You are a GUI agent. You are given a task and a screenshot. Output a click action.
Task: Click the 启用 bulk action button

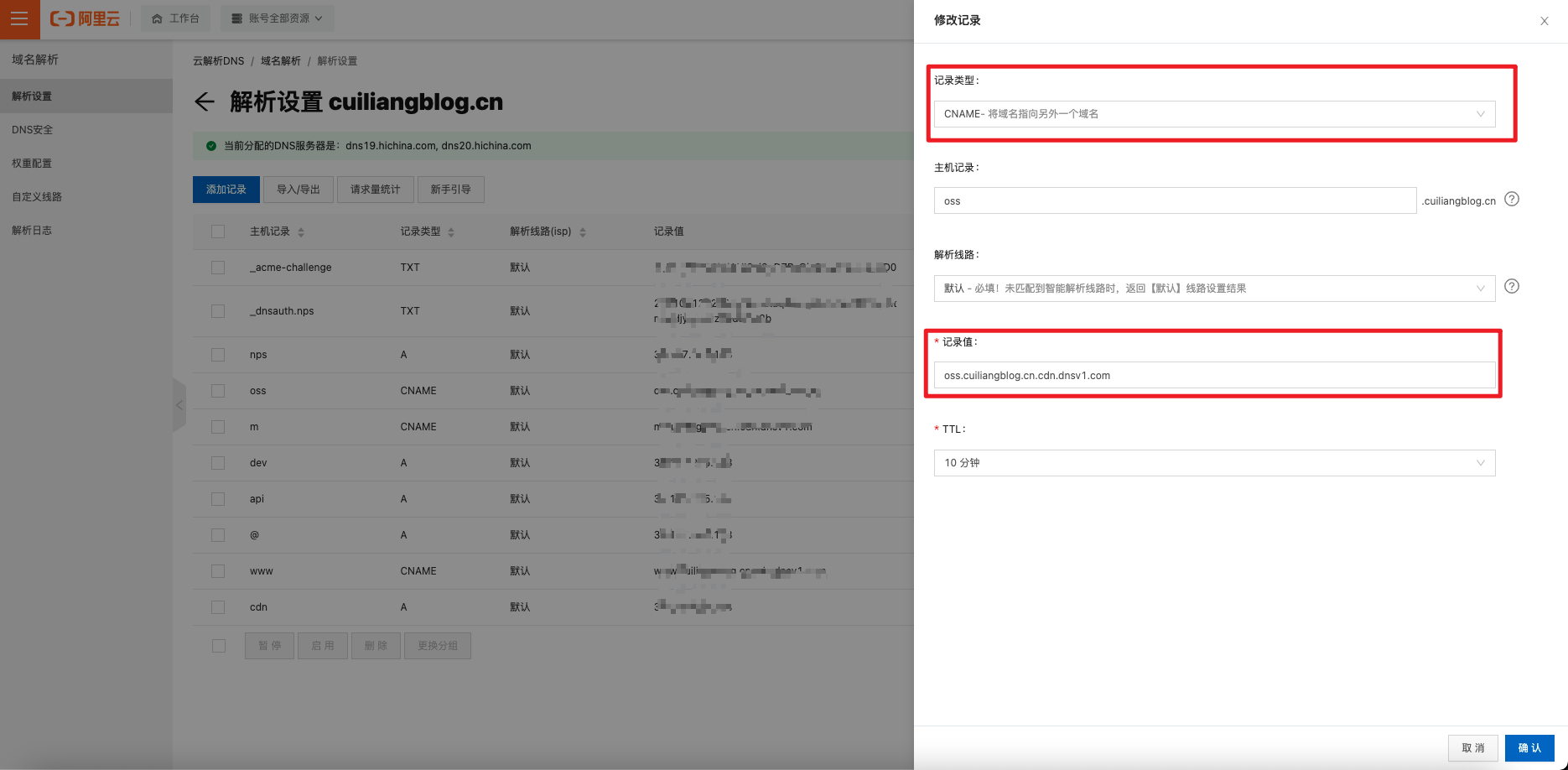(323, 646)
